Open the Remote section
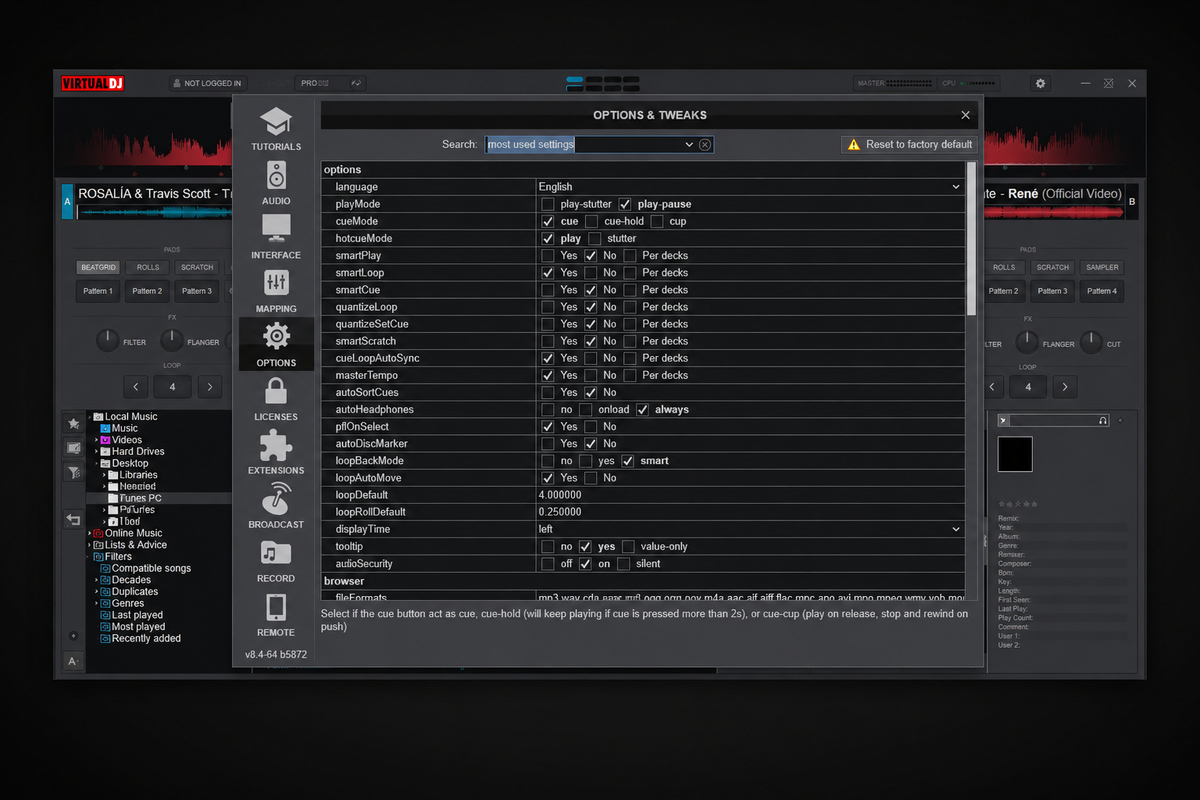1200x800 pixels. tap(276, 615)
